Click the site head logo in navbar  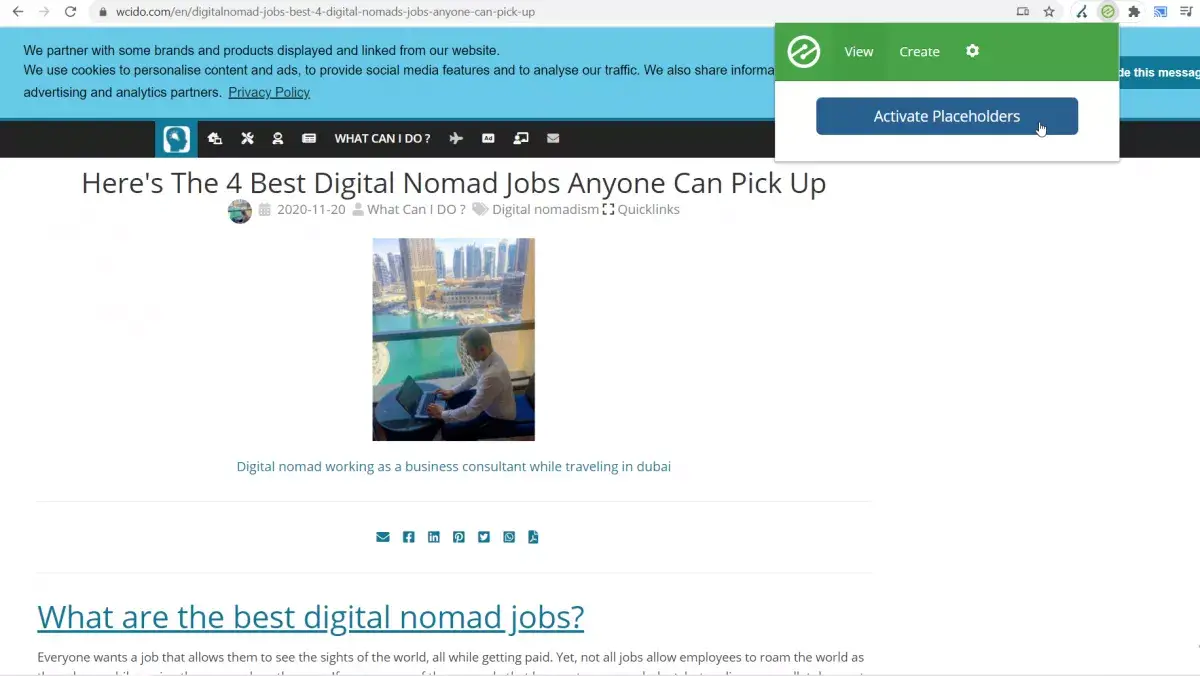point(176,139)
